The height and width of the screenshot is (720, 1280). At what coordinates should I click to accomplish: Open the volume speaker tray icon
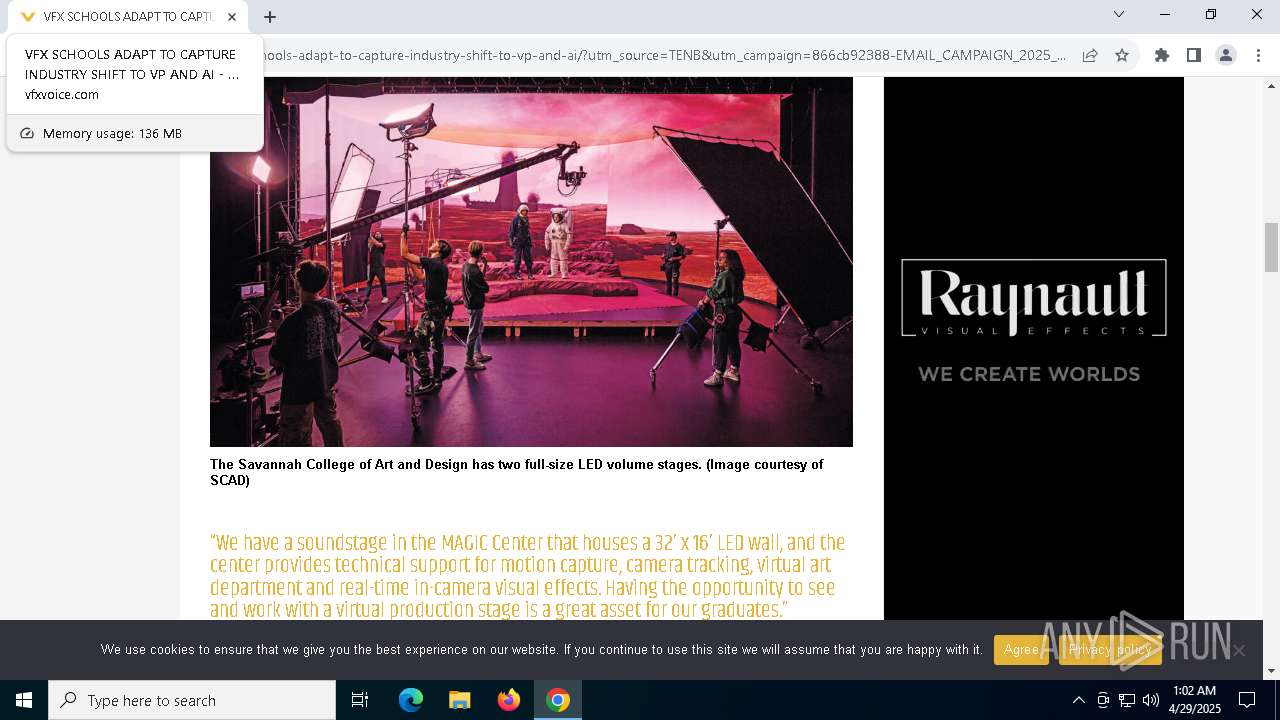tap(1151, 700)
